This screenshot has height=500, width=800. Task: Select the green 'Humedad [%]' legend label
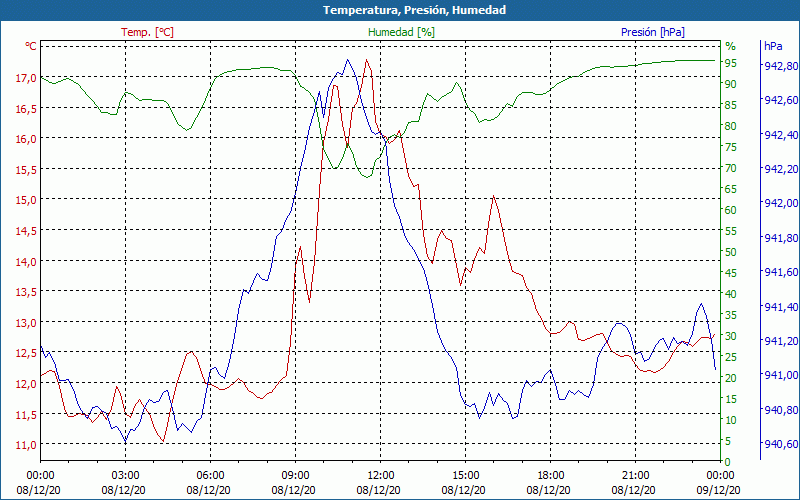[x=401, y=32]
